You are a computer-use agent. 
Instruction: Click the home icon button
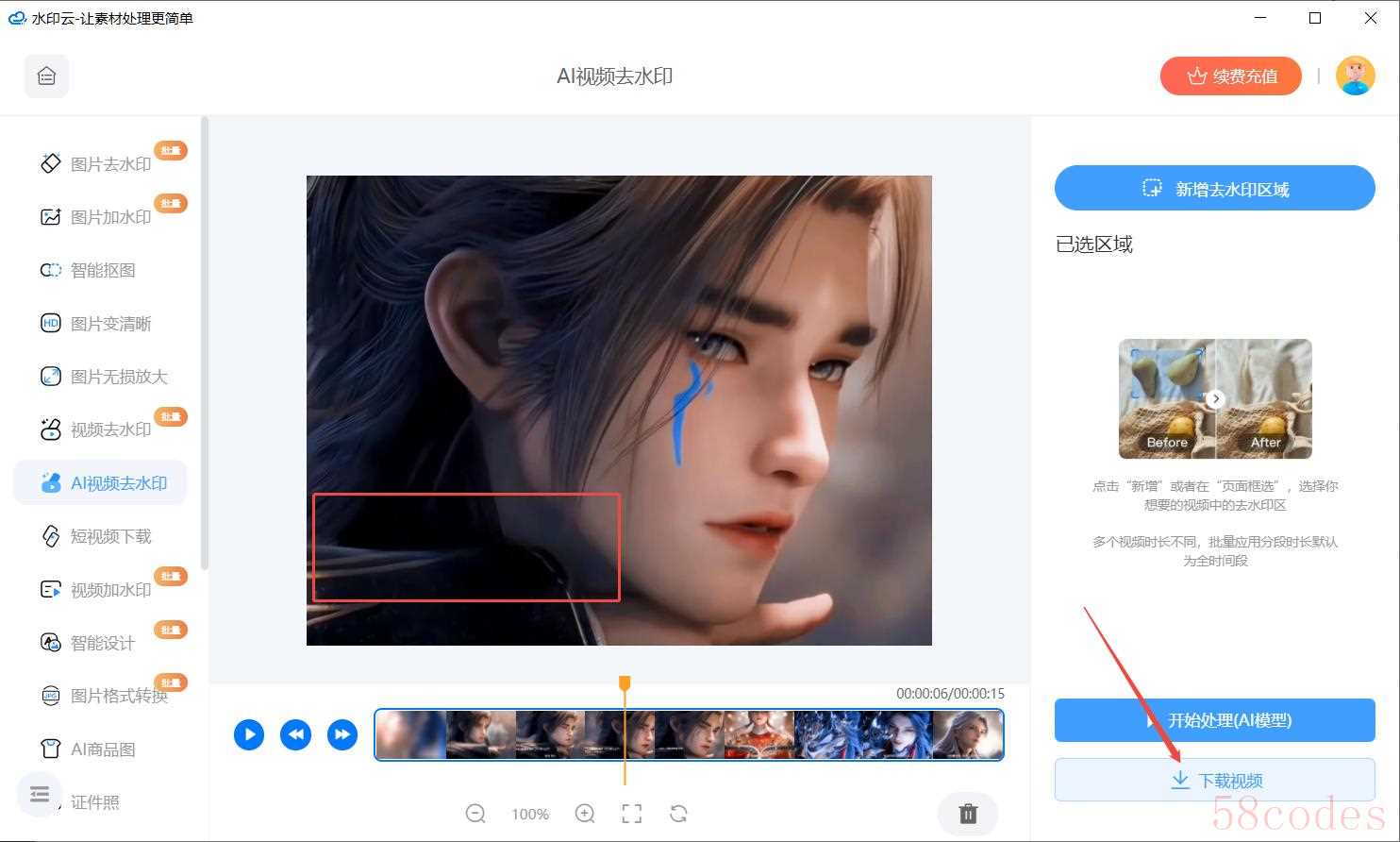point(46,76)
